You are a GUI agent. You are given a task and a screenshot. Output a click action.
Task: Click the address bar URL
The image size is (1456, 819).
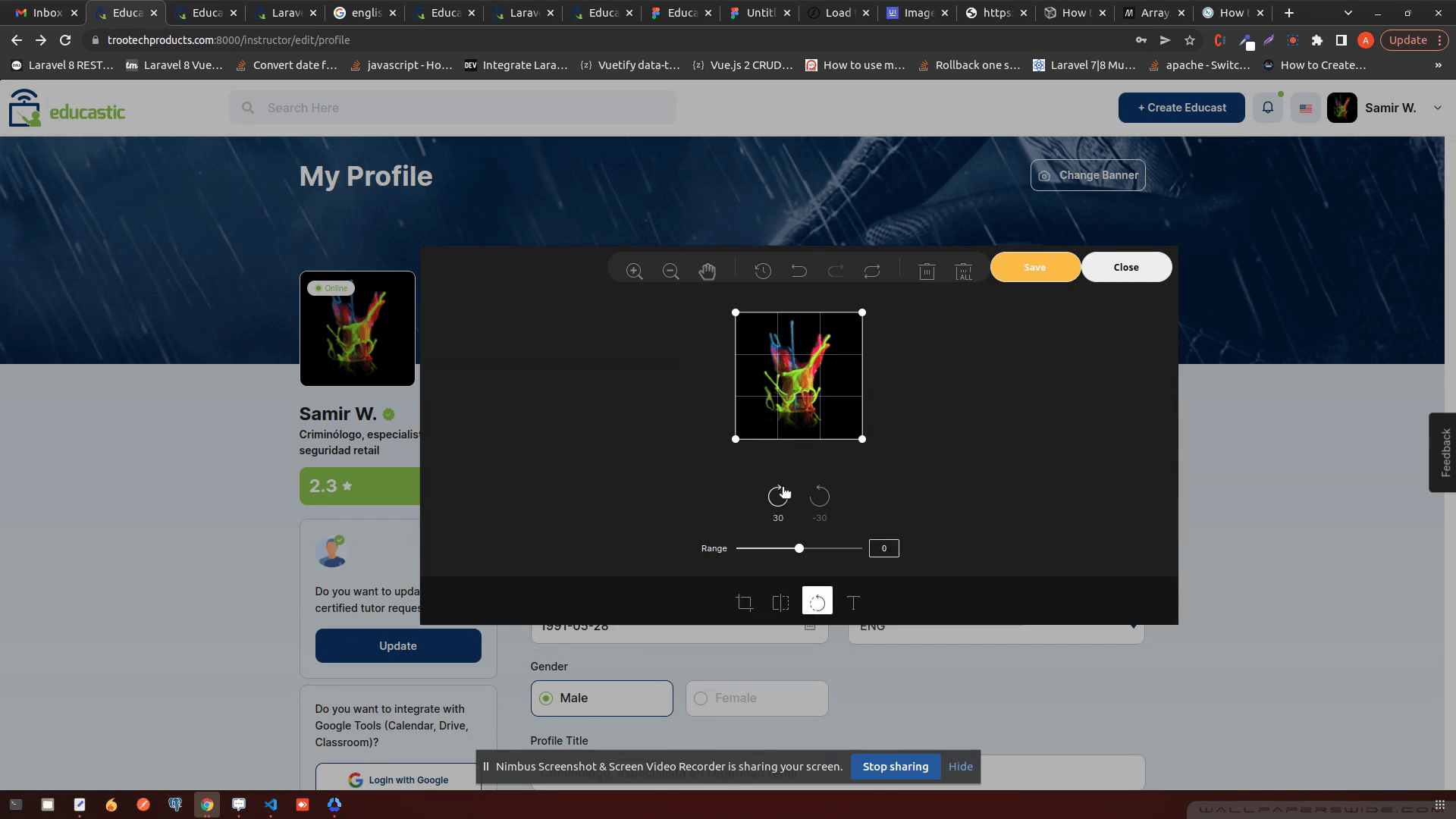228,40
